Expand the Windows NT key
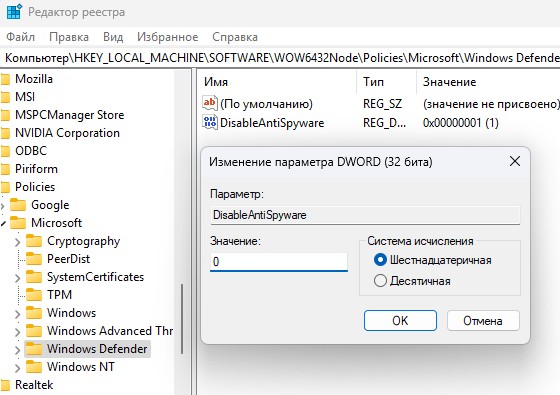The image size is (560, 395). coord(18,368)
